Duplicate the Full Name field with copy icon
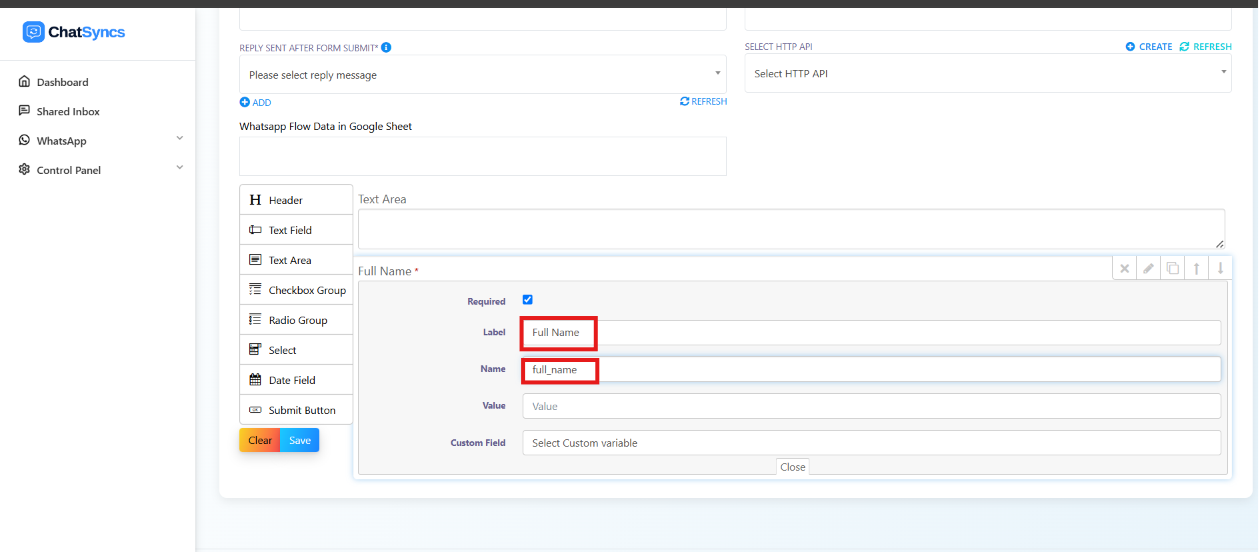This screenshot has width=1259, height=552. (x=1173, y=268)
